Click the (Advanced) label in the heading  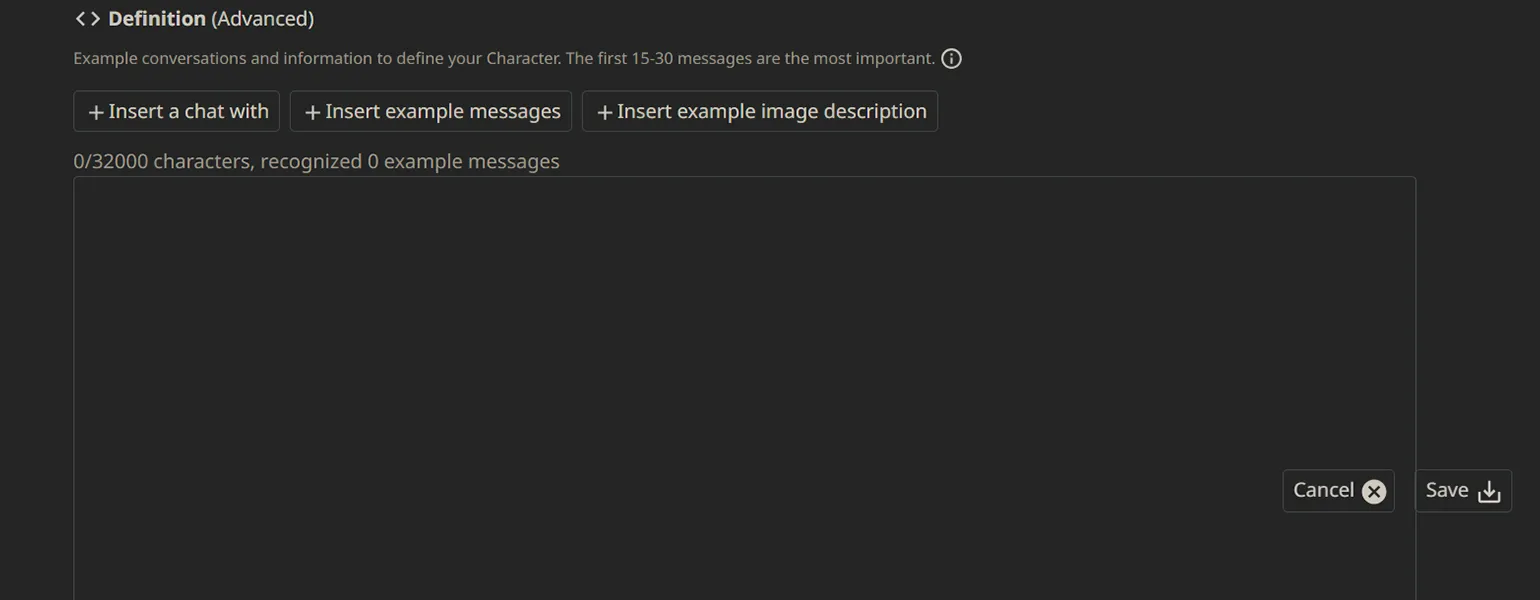(262, 19)
